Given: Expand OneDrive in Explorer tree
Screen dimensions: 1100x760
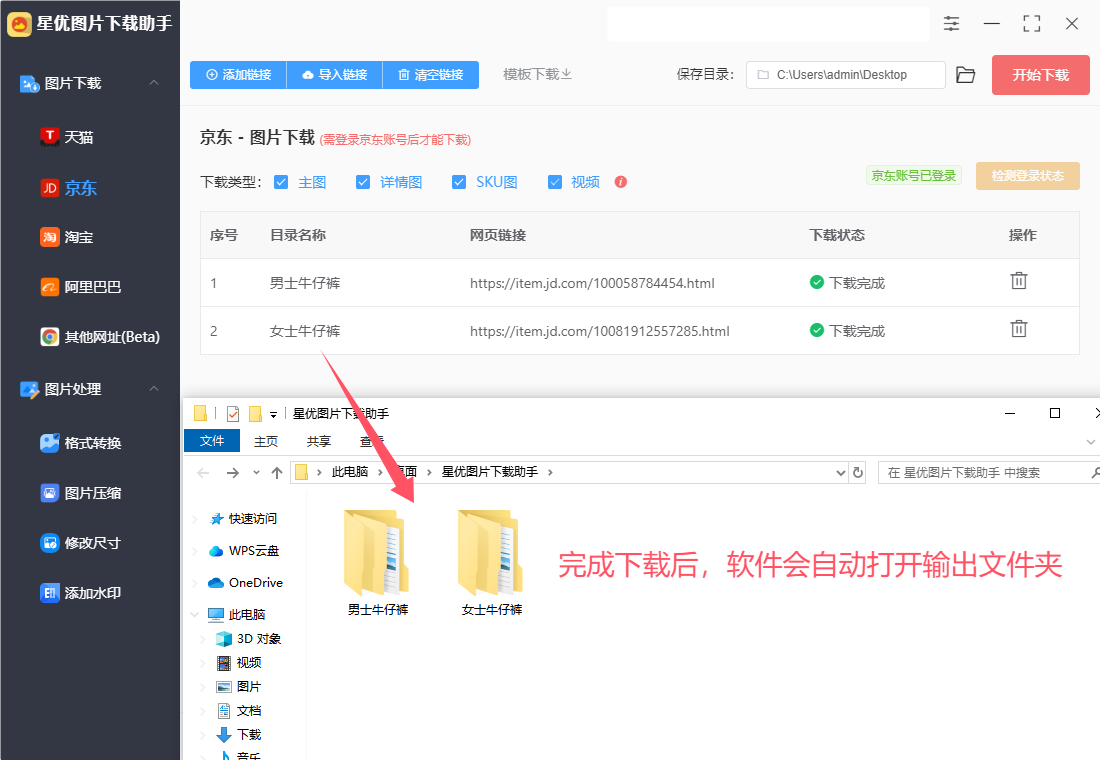Looking at the screenshot, I should (194, 582).
